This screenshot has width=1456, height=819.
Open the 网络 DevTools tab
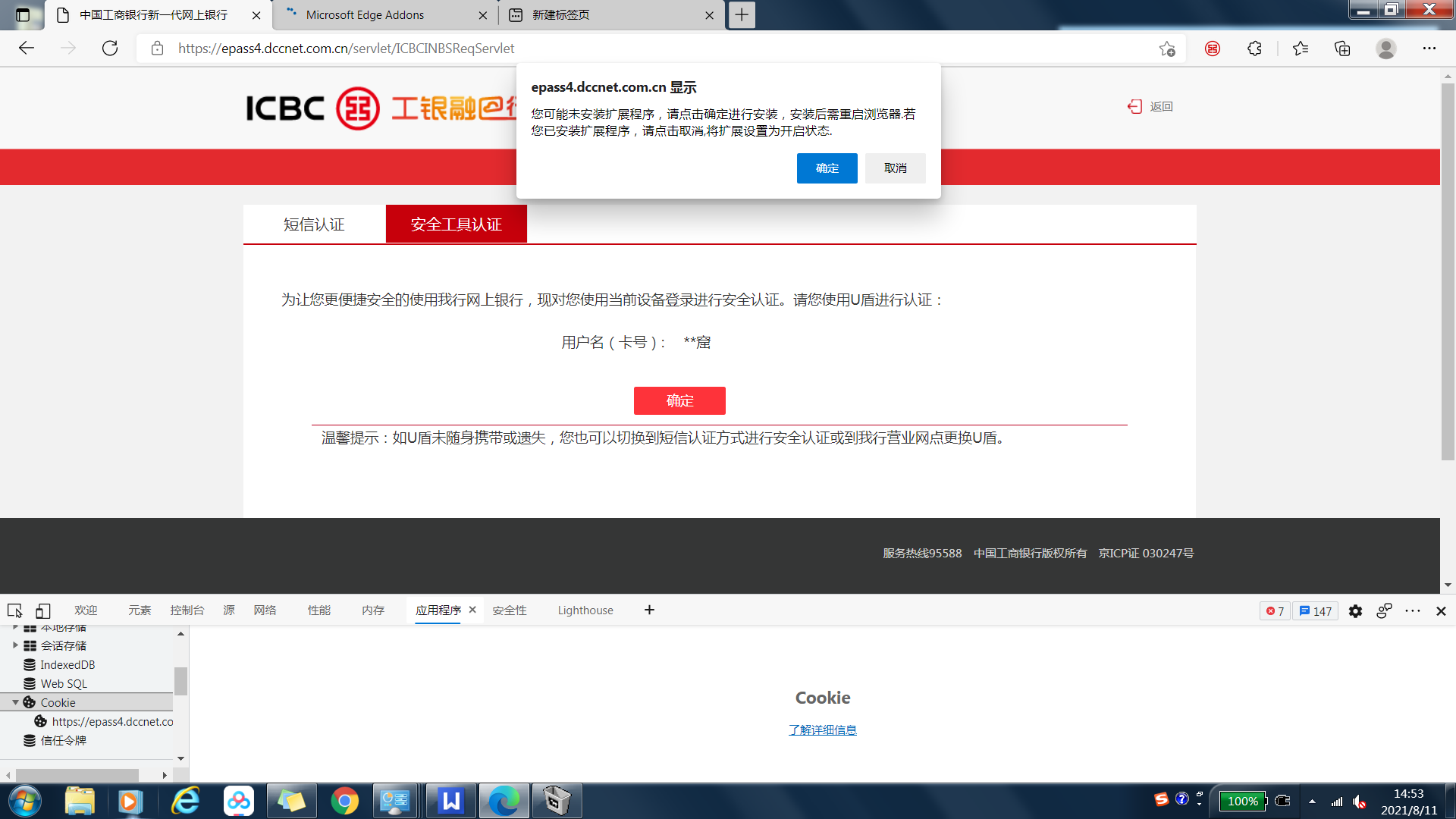pyautogui.click(x=265, y=610)
